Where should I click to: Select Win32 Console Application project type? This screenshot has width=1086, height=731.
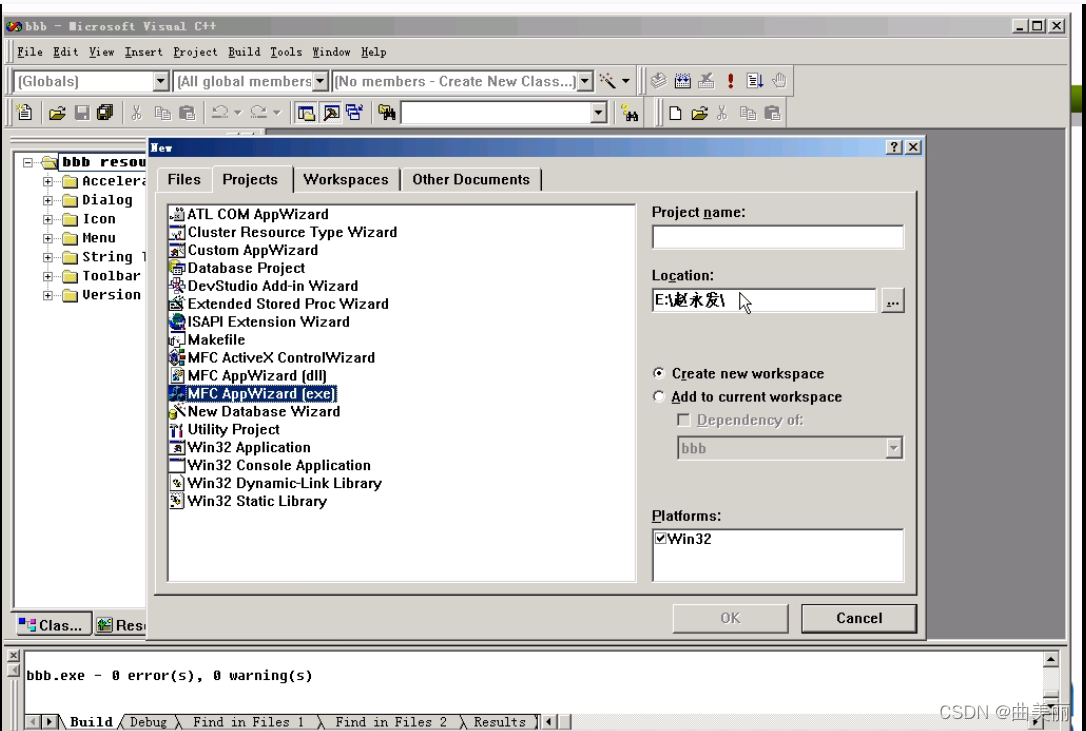(x=279, y=465)
